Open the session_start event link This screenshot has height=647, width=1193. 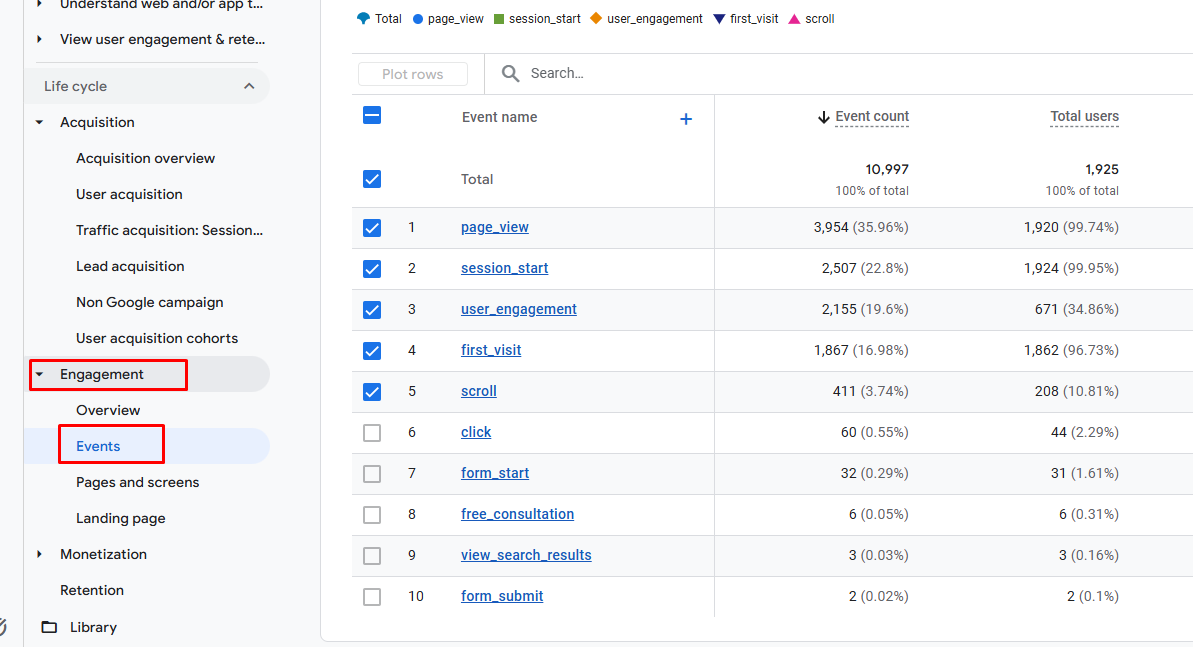[x=504, y=268]
